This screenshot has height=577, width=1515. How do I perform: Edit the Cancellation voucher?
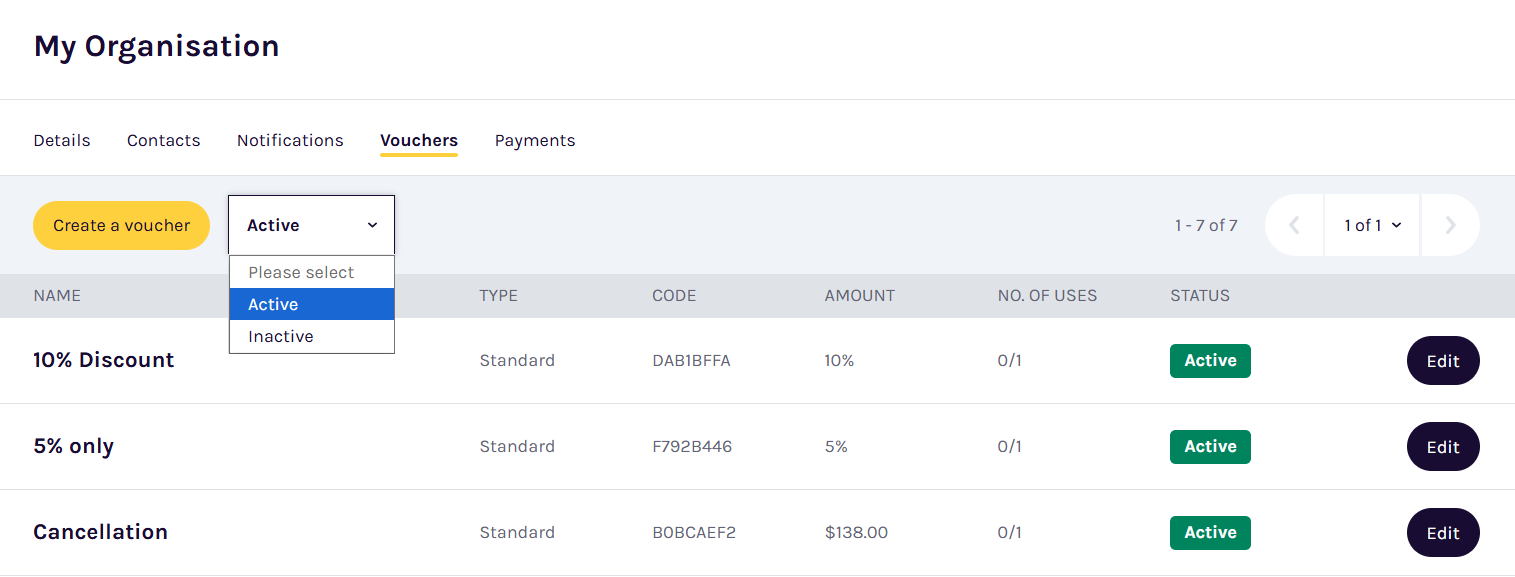(x=1442, y=533)
